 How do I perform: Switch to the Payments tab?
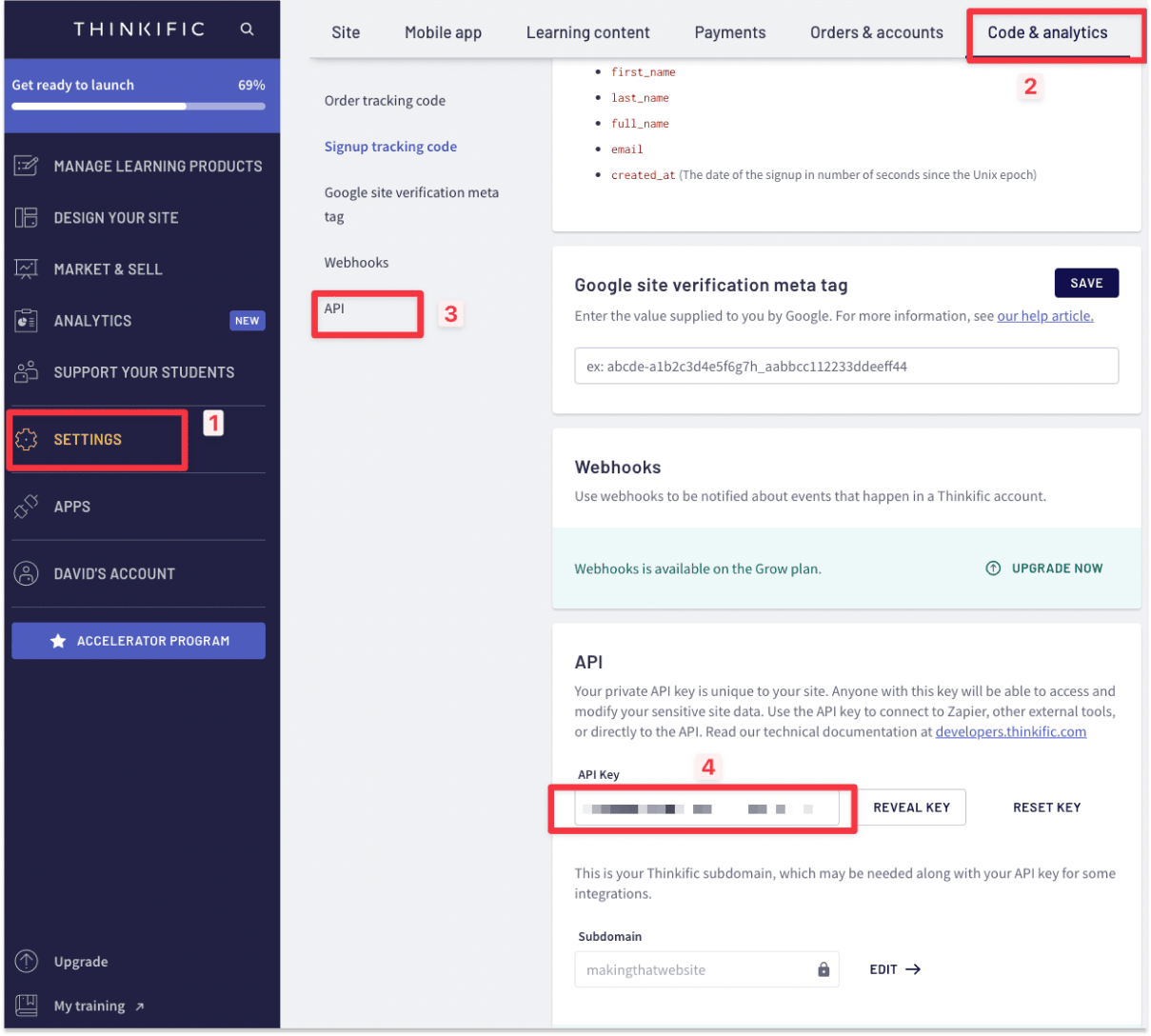[729, 31]
